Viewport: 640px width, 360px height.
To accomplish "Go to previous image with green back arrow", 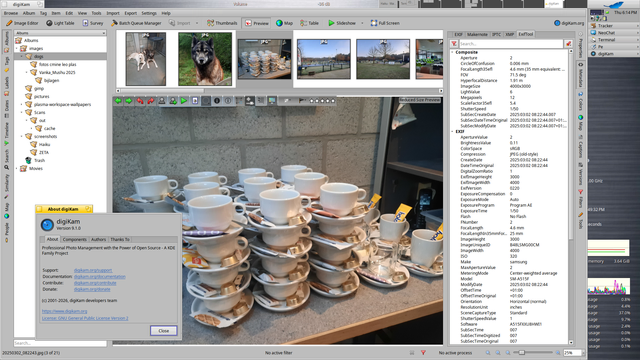I will pos(118,101).
